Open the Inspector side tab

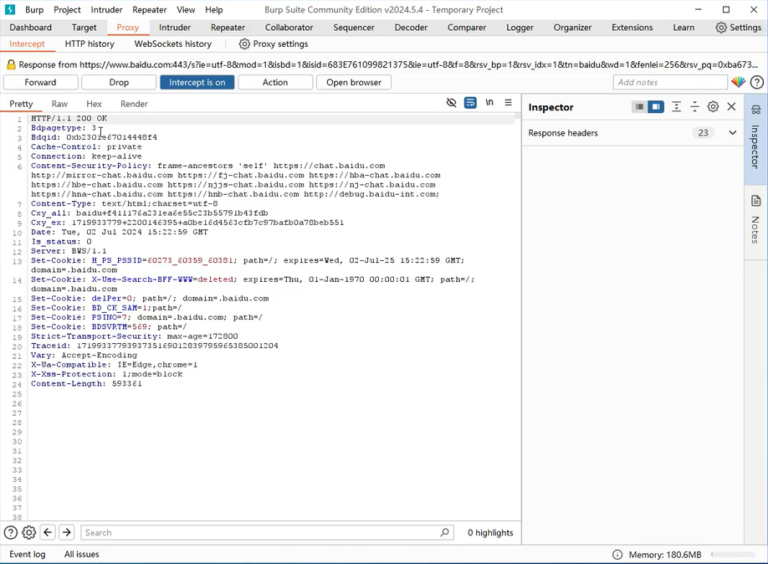[756, 140]
